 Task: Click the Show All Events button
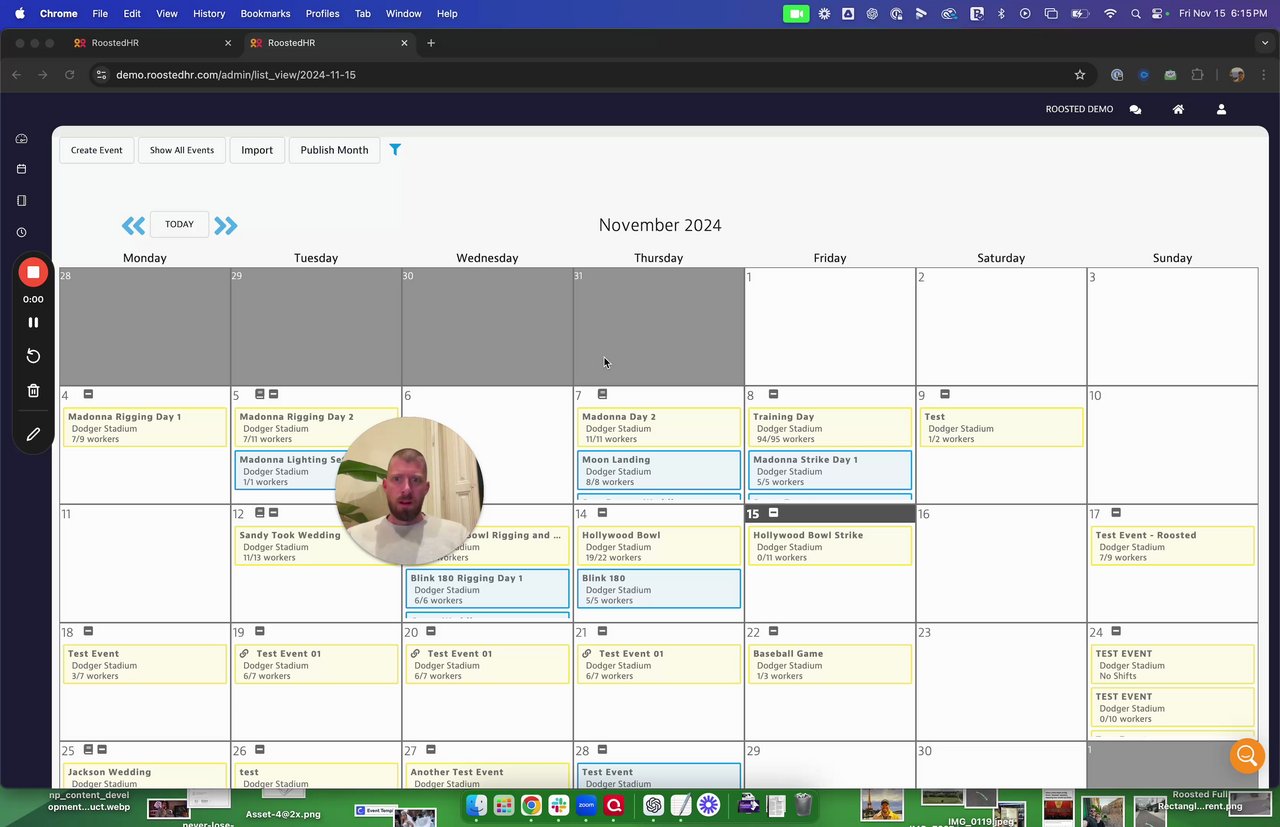pos(182,150)
